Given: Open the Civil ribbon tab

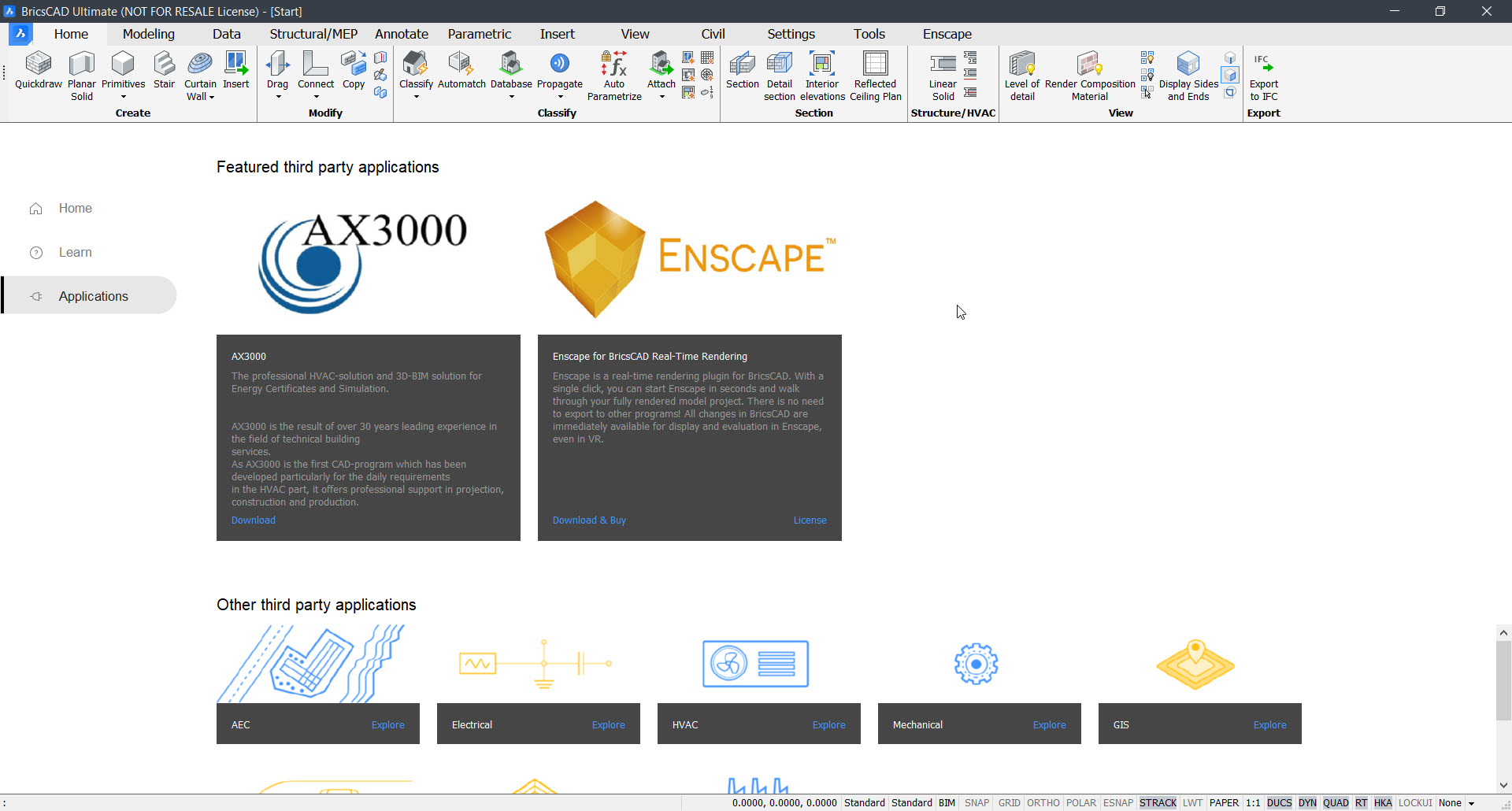Looking at the screenshot, I should click(x=713, y=34).
